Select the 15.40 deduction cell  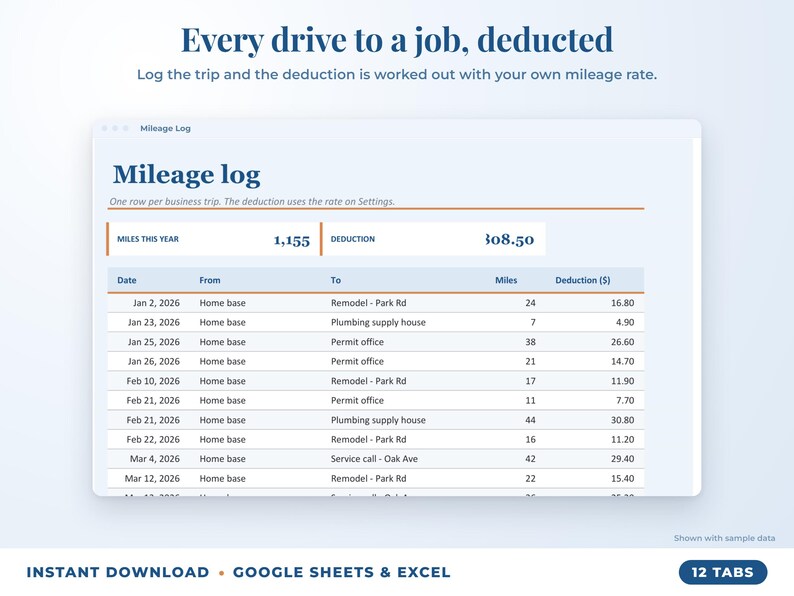click(622, 479)
